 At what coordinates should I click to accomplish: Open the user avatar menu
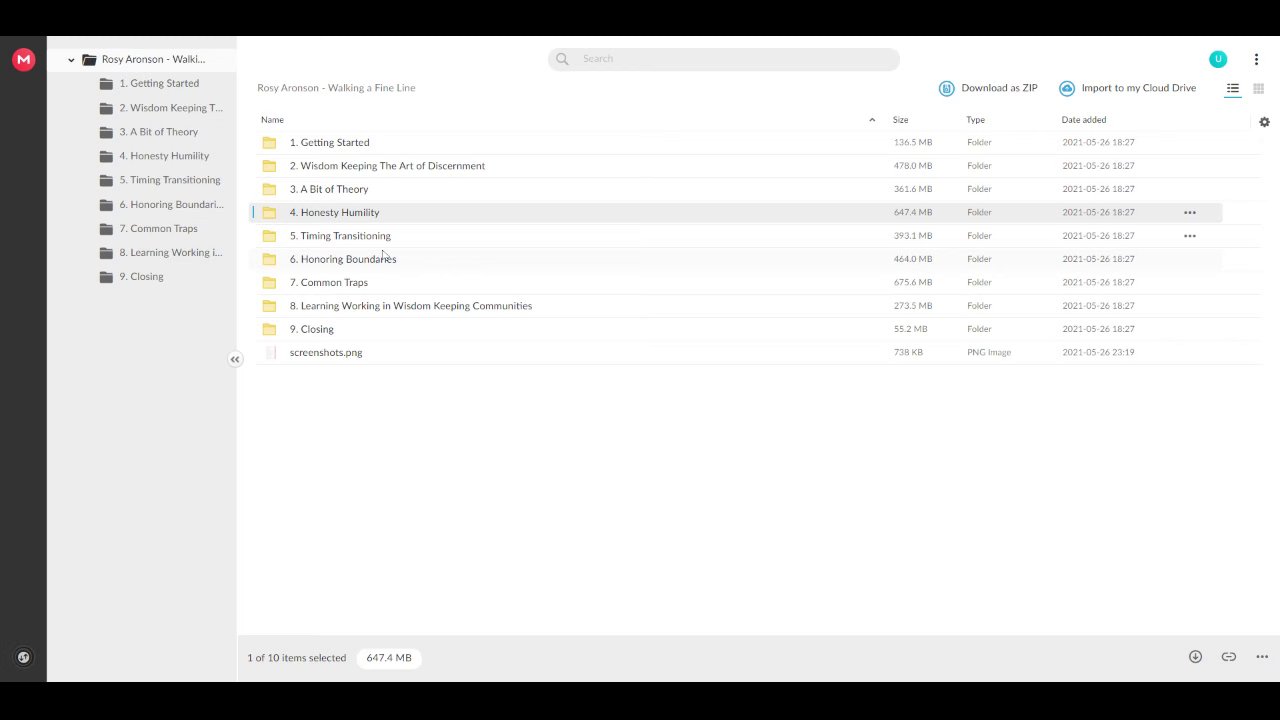(x=1218, y=59)
